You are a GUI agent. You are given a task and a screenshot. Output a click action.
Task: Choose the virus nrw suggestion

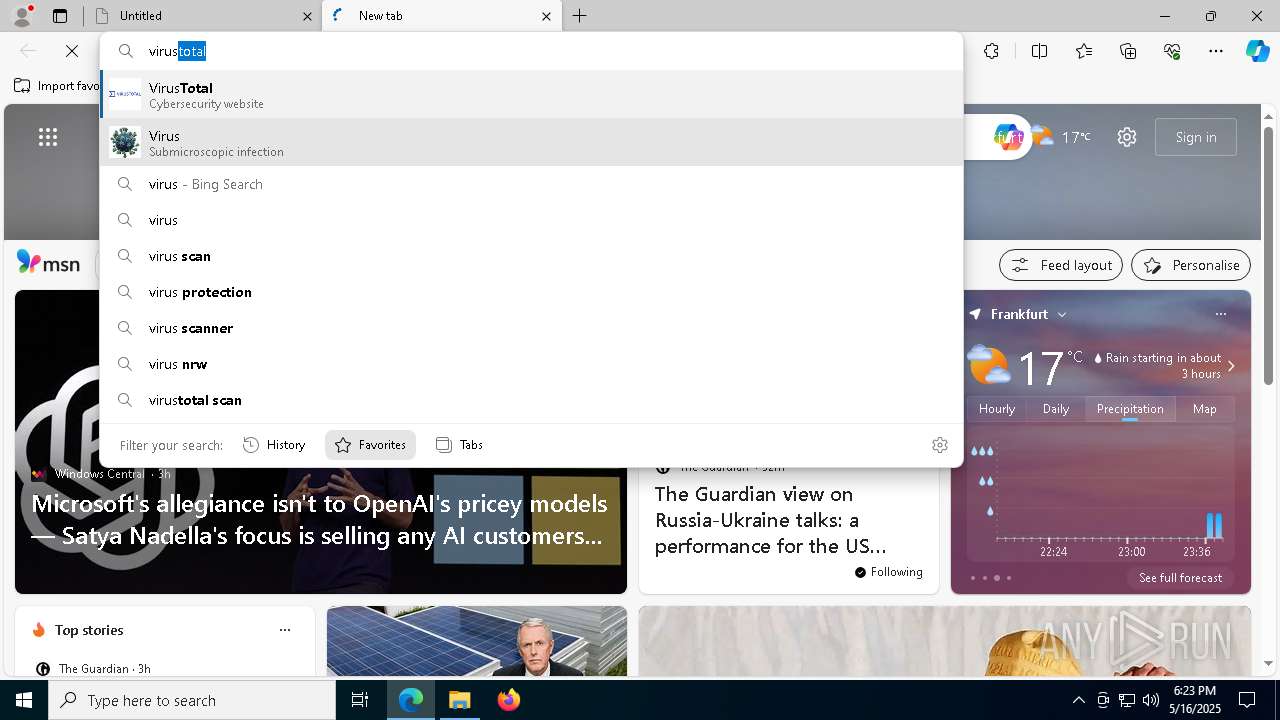532,364
